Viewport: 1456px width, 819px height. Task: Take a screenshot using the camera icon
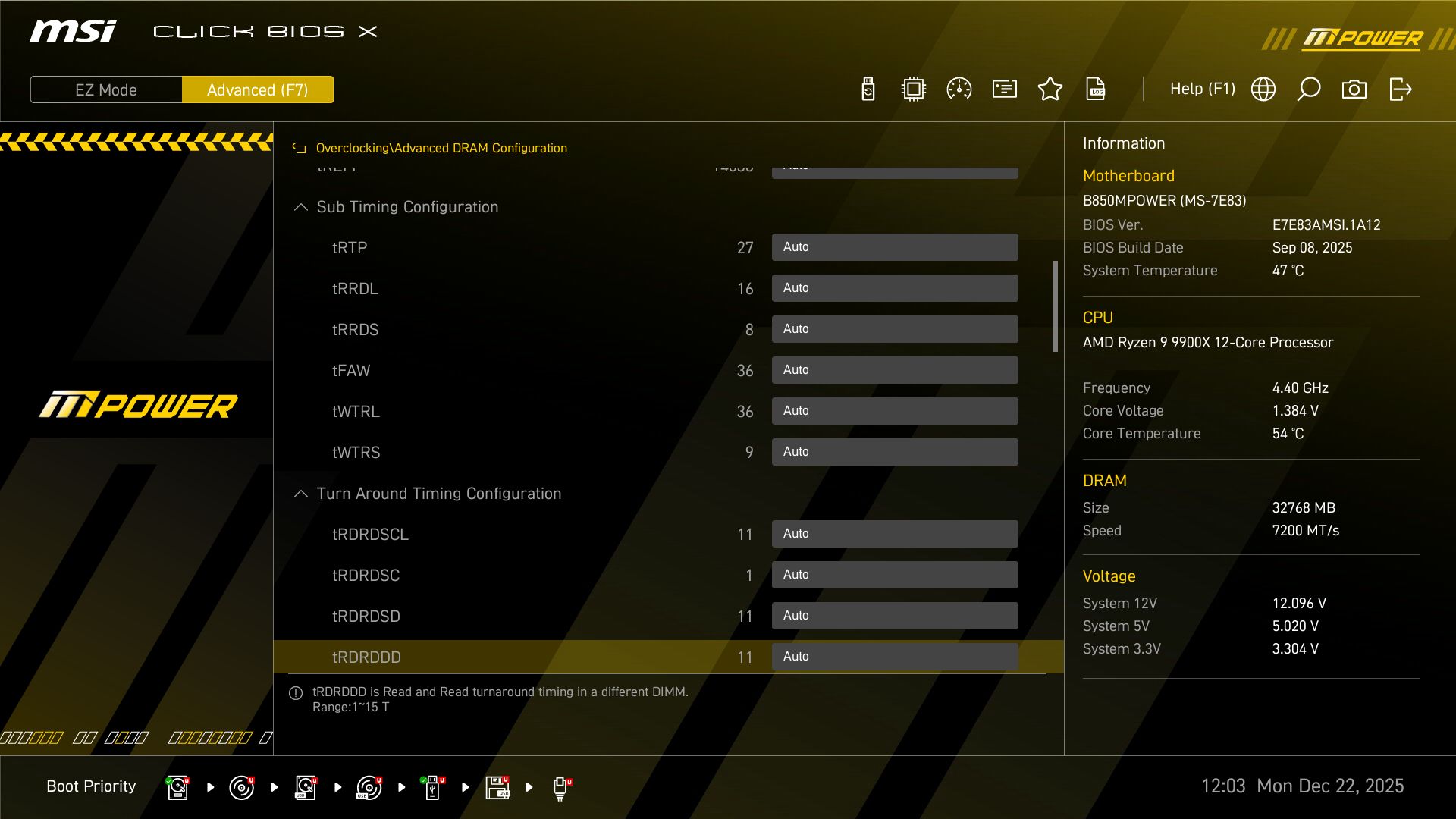tap(1354, 89)
